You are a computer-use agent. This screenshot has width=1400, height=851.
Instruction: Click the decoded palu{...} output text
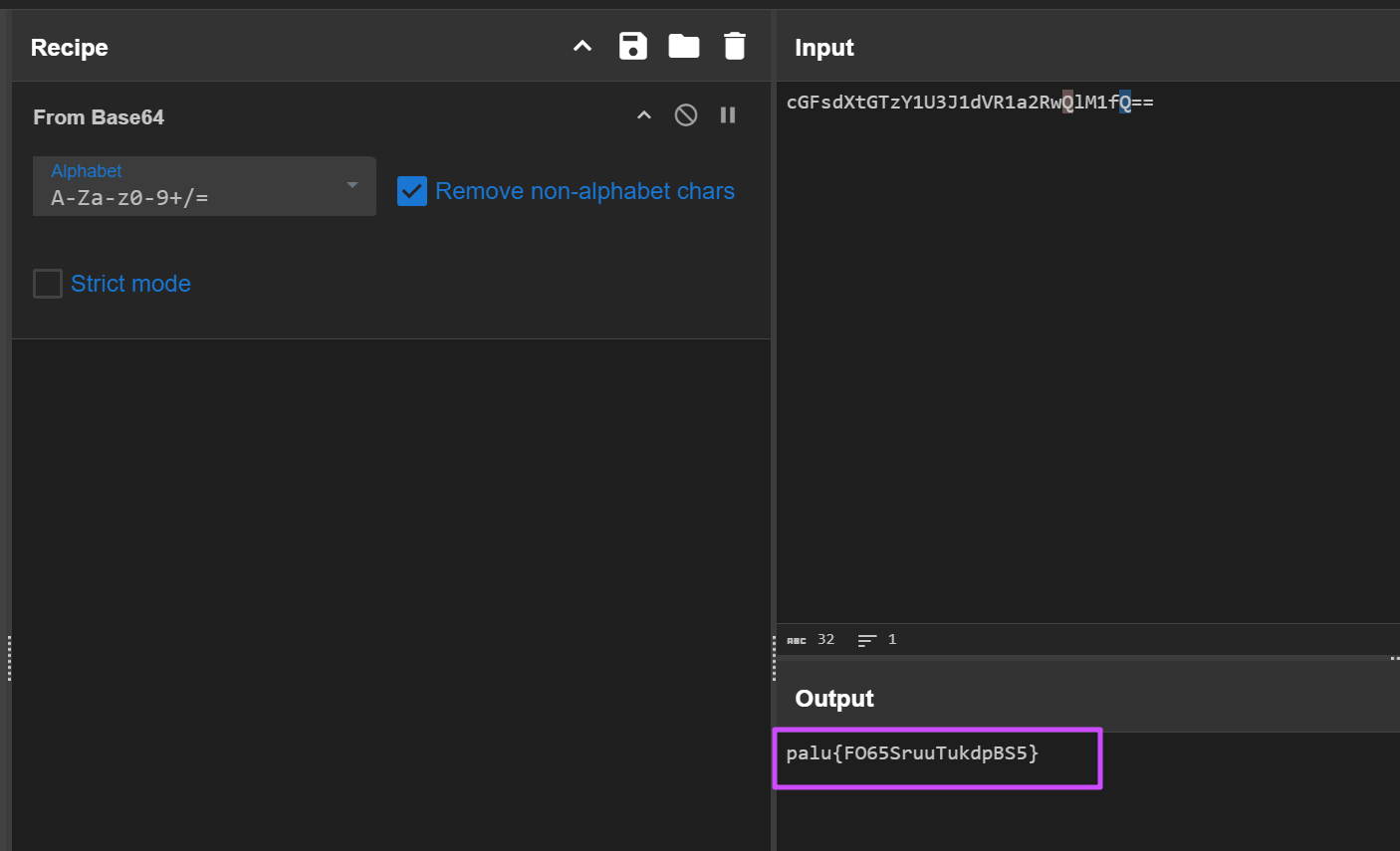[912, 753]
